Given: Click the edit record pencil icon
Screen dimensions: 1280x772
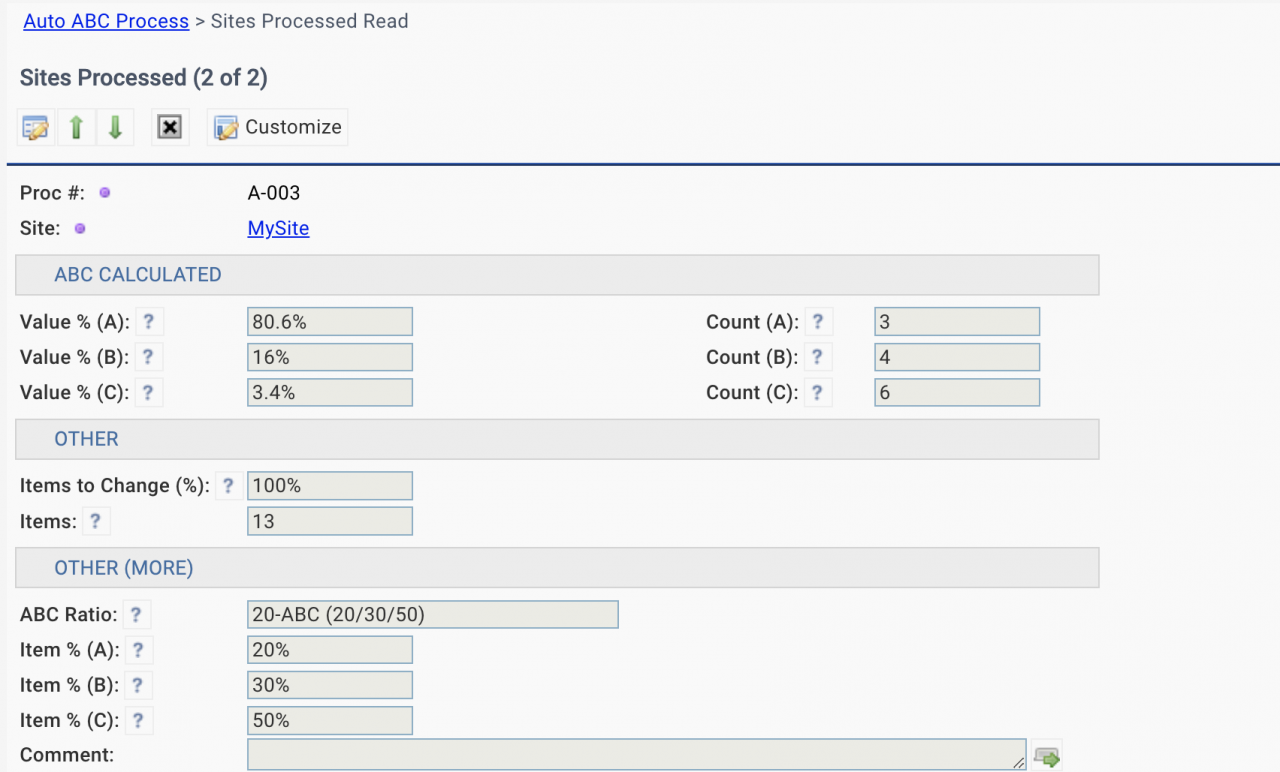Looking at the screenshot, I should [36, 128].
